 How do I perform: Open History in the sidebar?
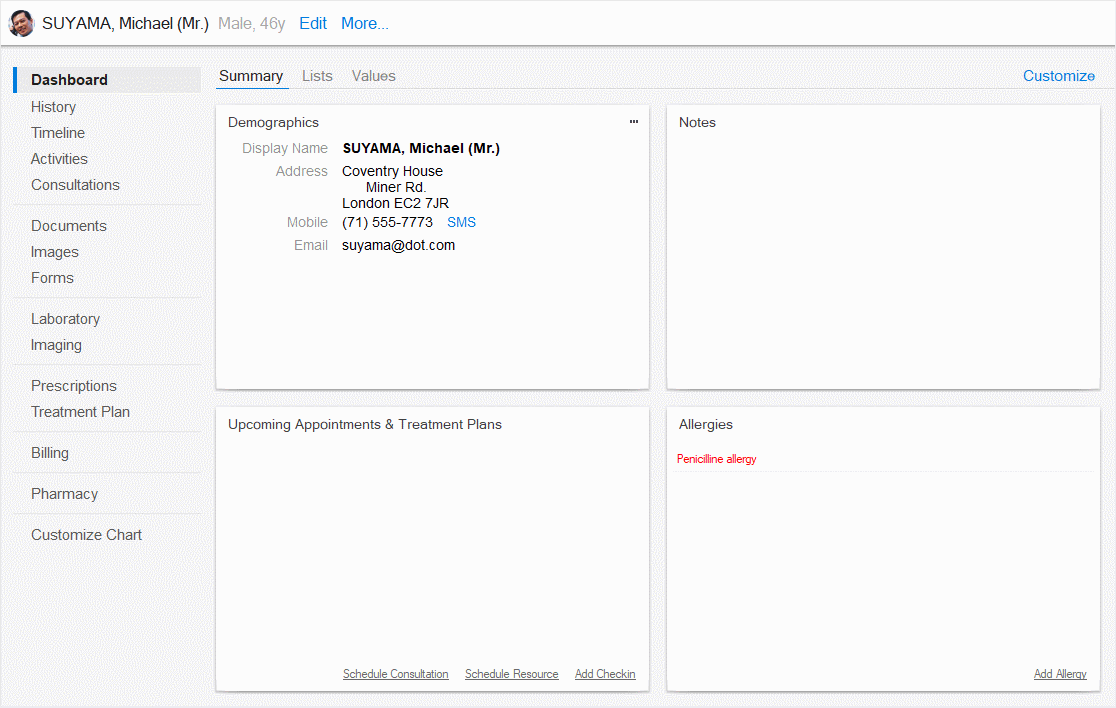(53, 107)
